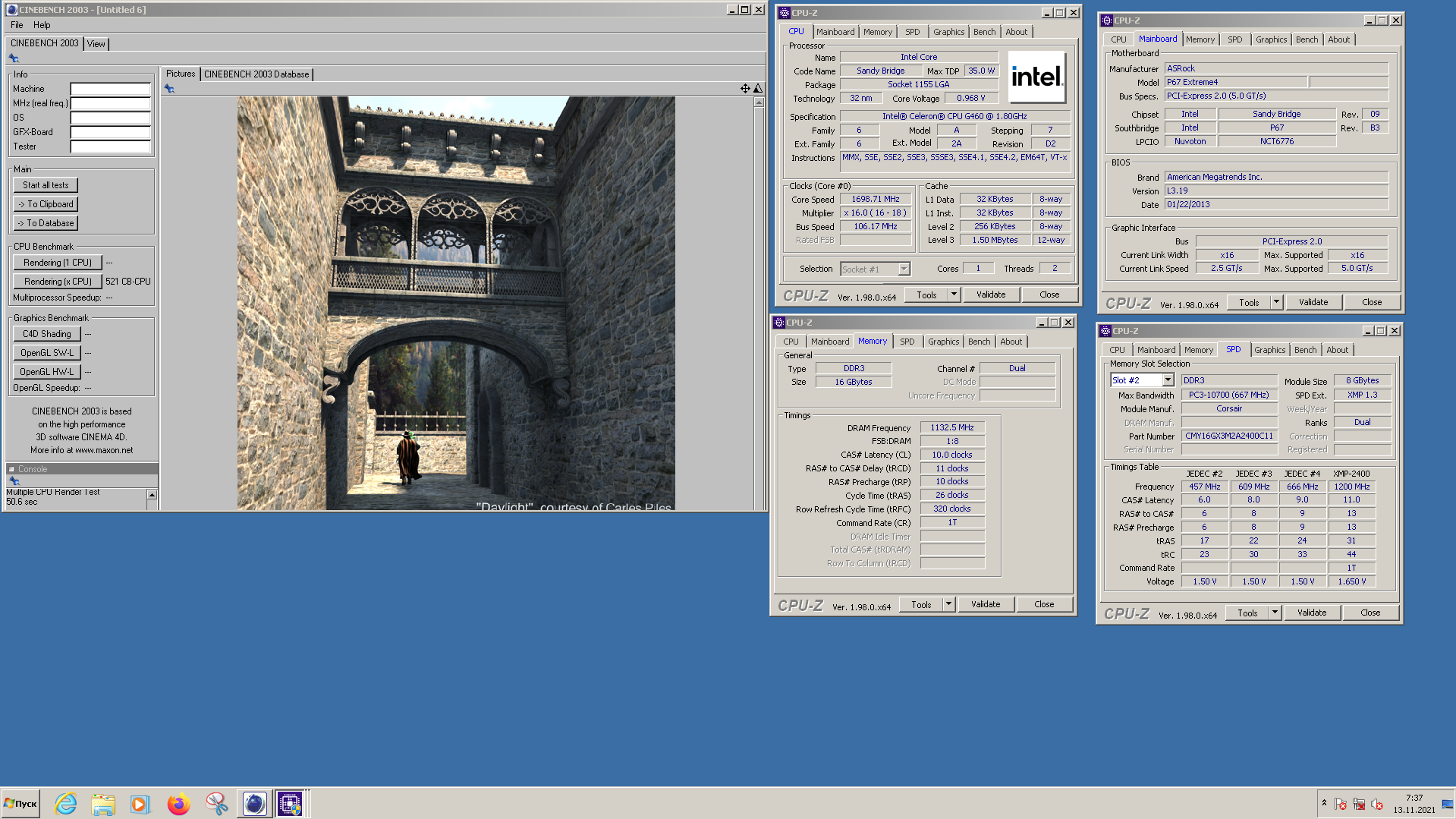Click the pin icon below CINEBENCH 2003 tab
Screen dimensions: 1456x819
[x=14, y=58]
